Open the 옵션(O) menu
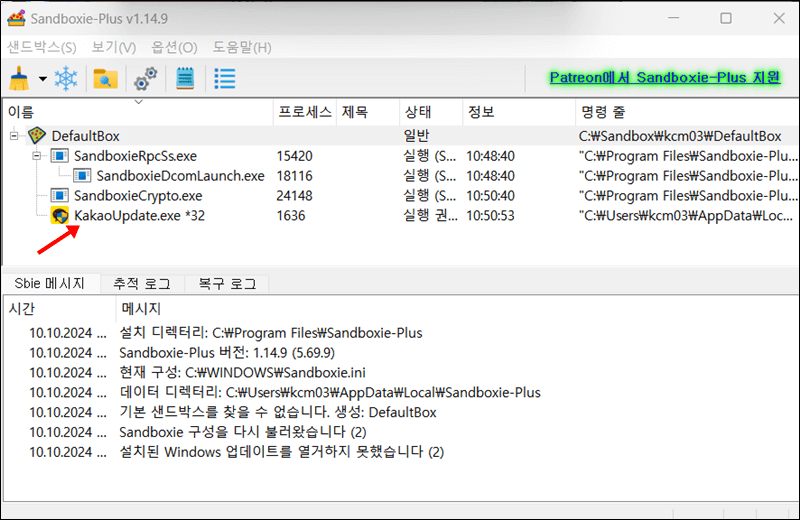This screenshot has width=800, height=520. tap(174, 47)
